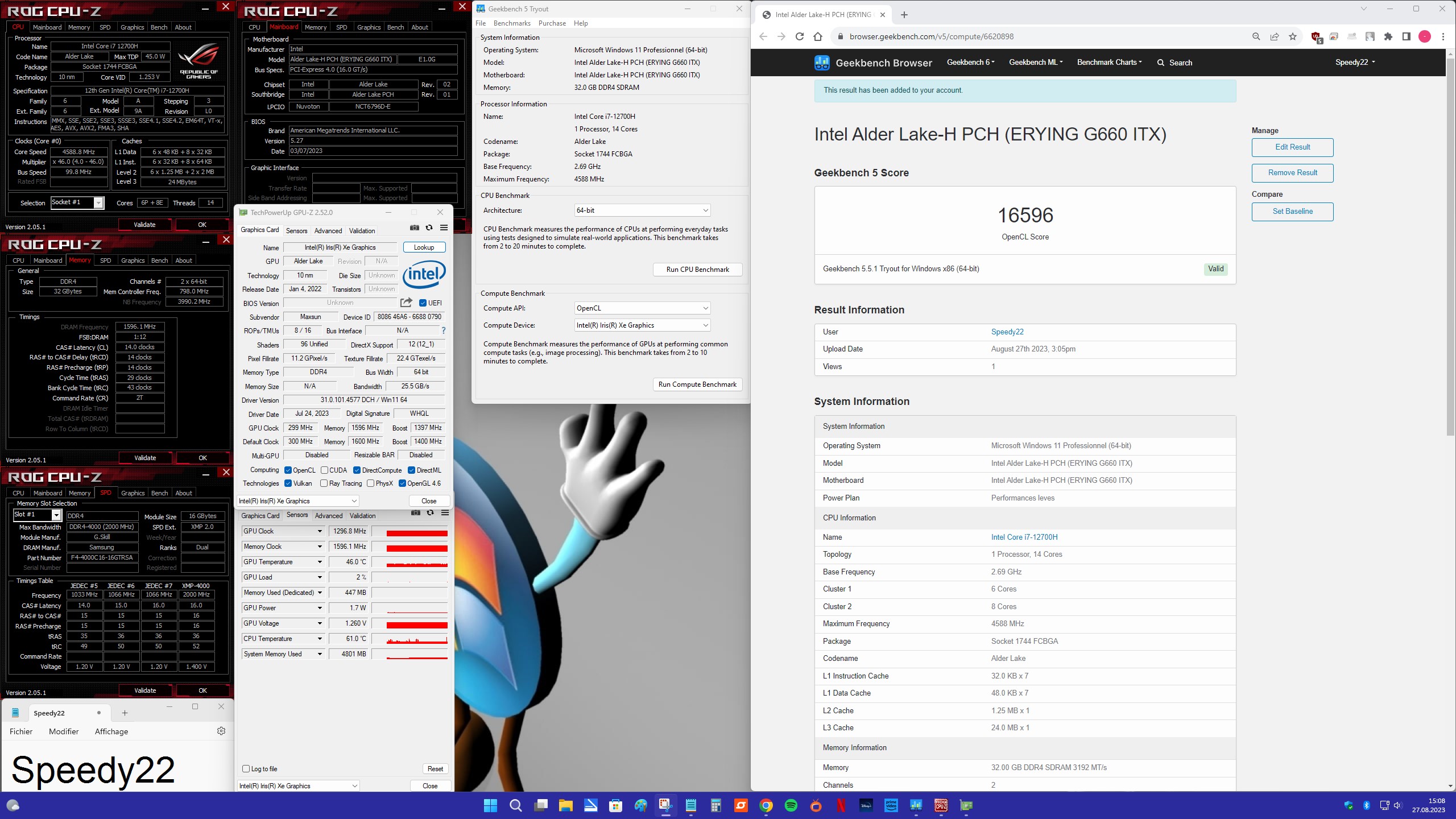Click the Set Baseline button
The width and height of the screenshot is (1456, 819).
[x=1292, y=212]
